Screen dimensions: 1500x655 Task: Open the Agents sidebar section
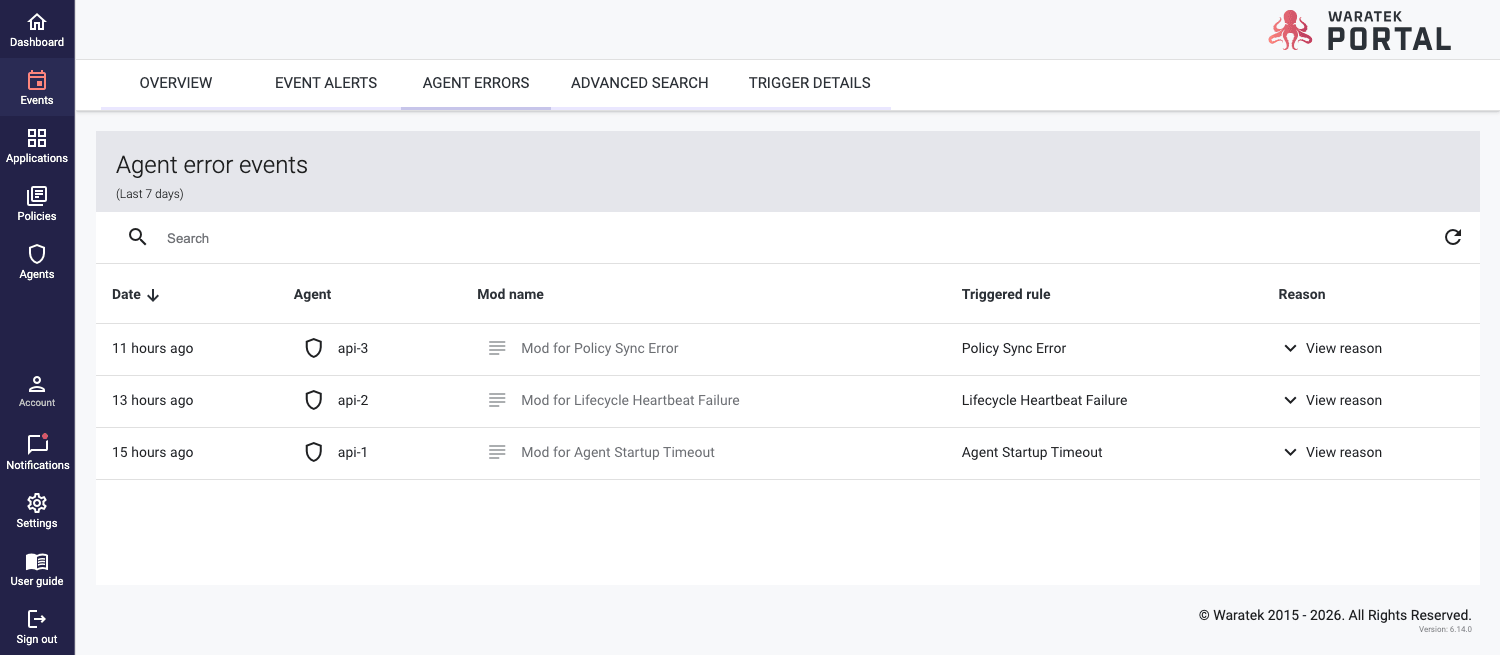coord(37,262)
